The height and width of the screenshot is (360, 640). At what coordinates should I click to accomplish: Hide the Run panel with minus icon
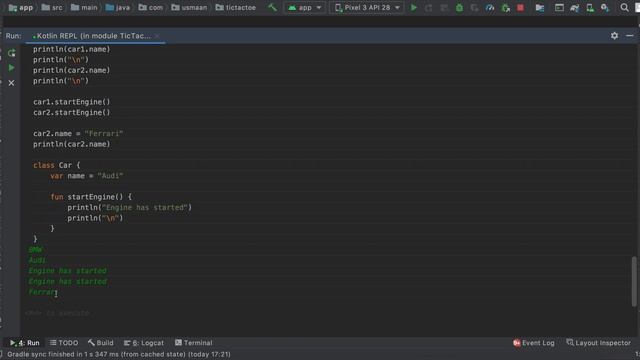630,36
